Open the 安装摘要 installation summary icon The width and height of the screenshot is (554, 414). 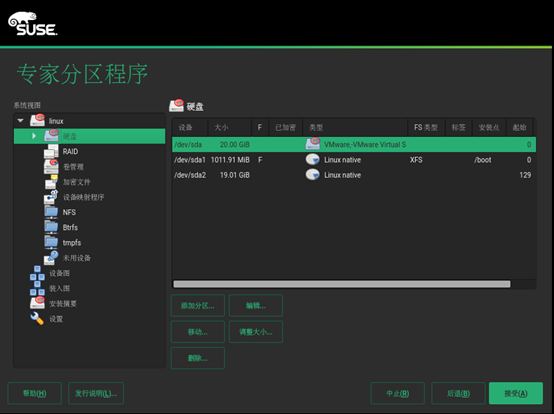pos(37,303)
